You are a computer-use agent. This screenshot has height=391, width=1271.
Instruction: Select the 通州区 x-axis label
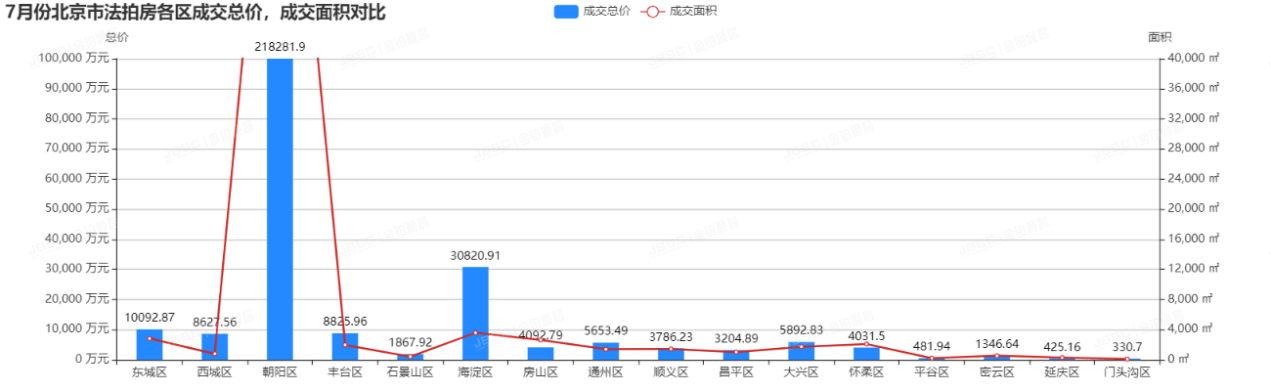[x=606, y=372]
